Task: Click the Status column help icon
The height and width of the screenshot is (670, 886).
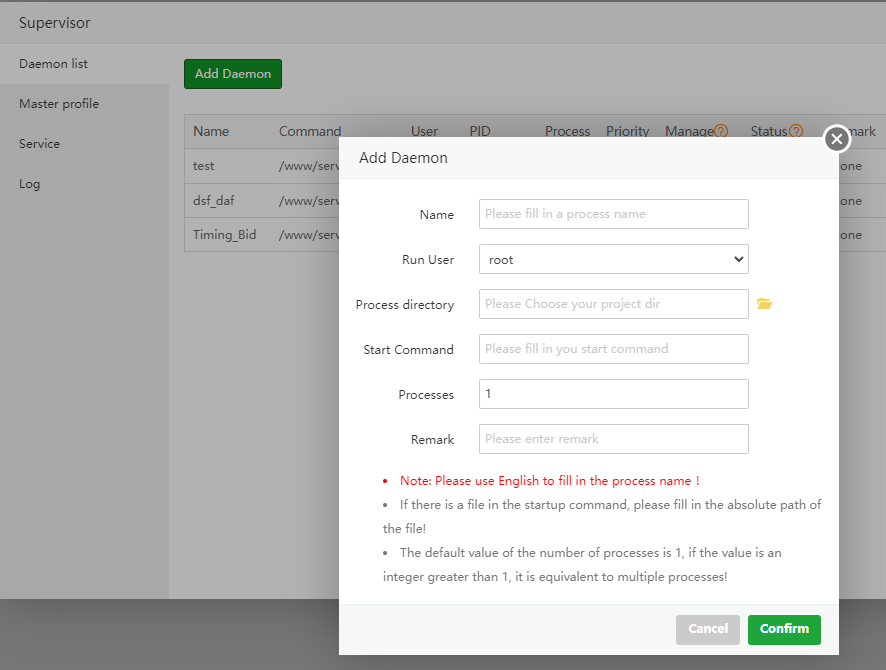Action: 796,131
